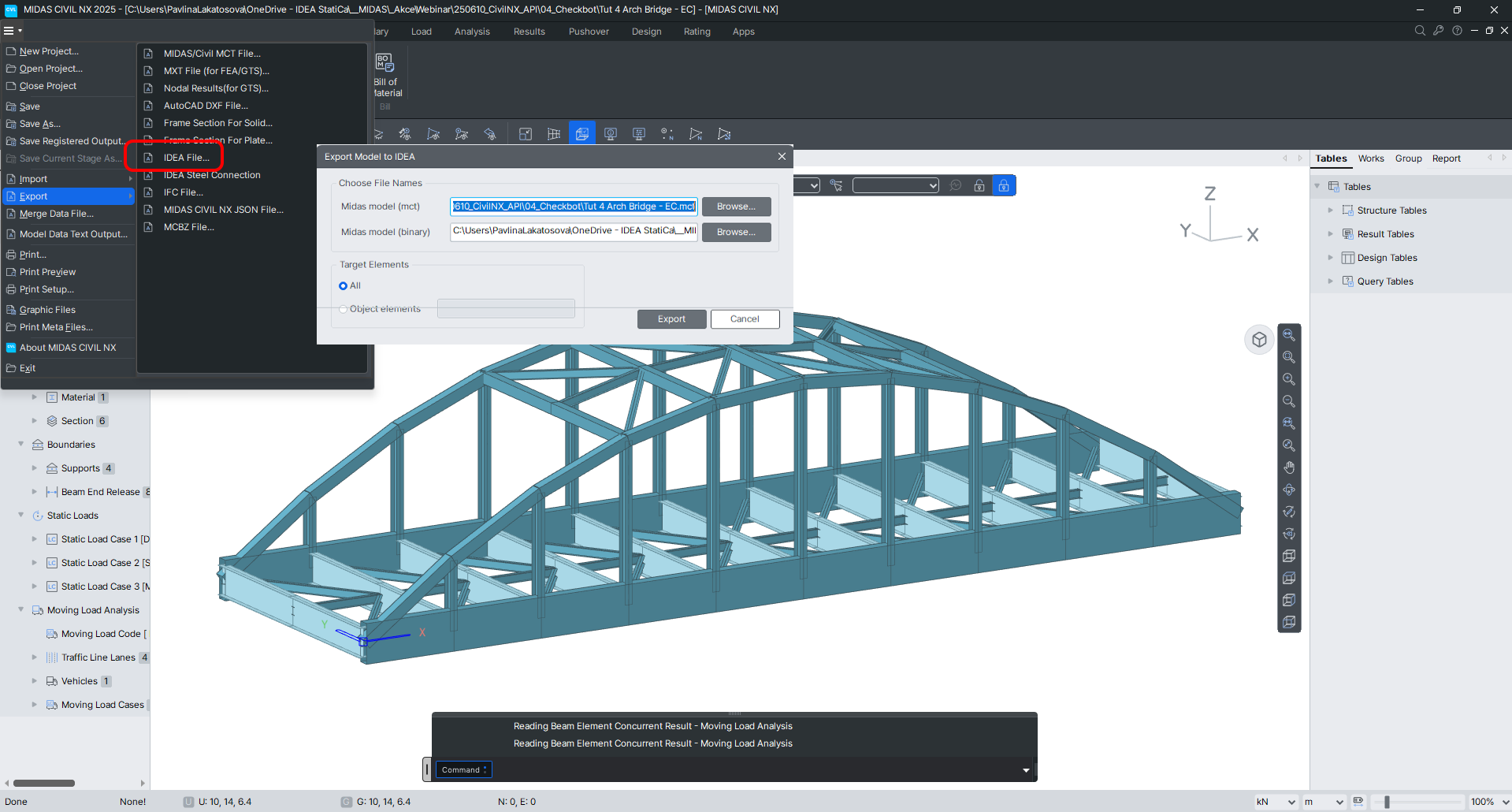Click Browse for Midas model (mct)
This screenshot has width=1512, height=812.
[x=736, y=207]
